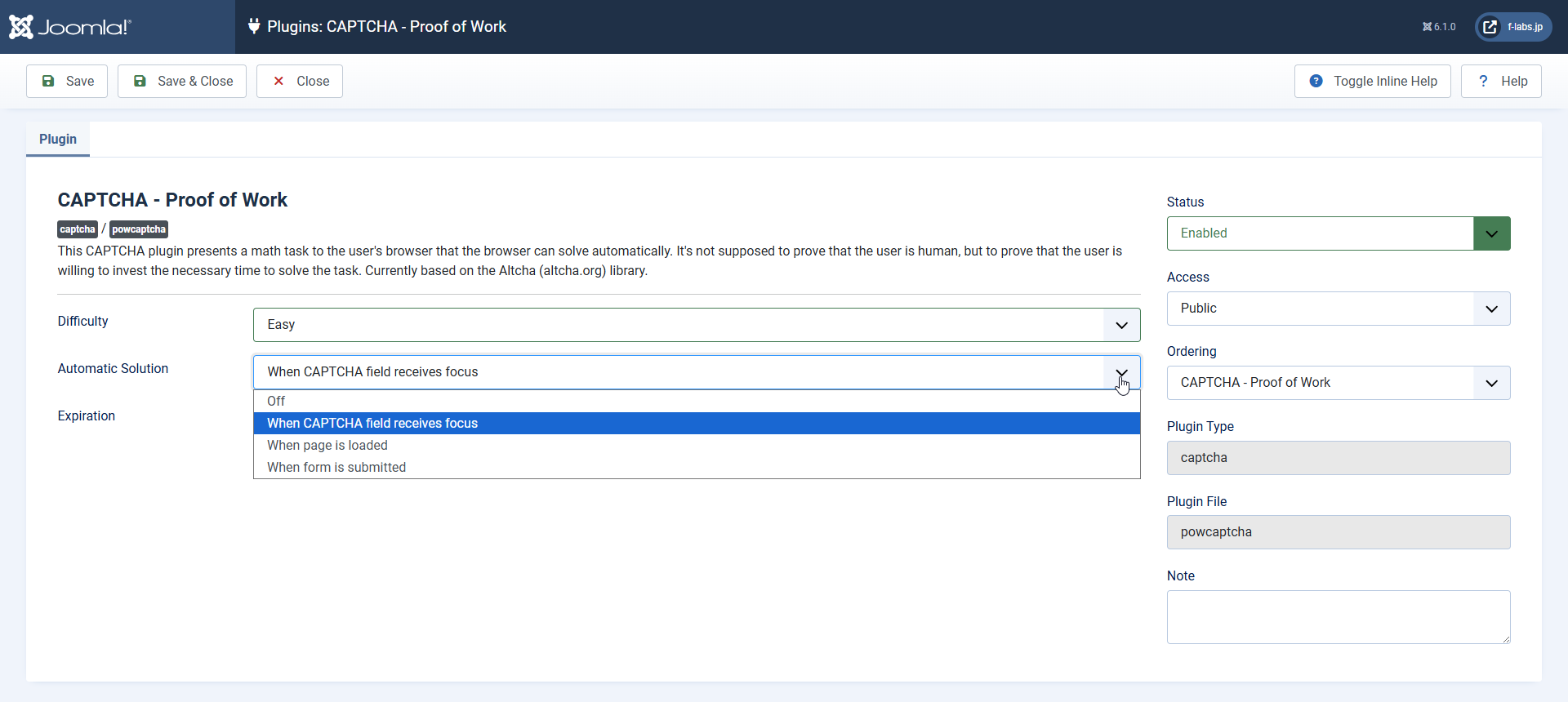This screenshot has height=702, width=1568.
Task: Click the CAPTCHA - Proof of Work heading
Action: (172, 200)
